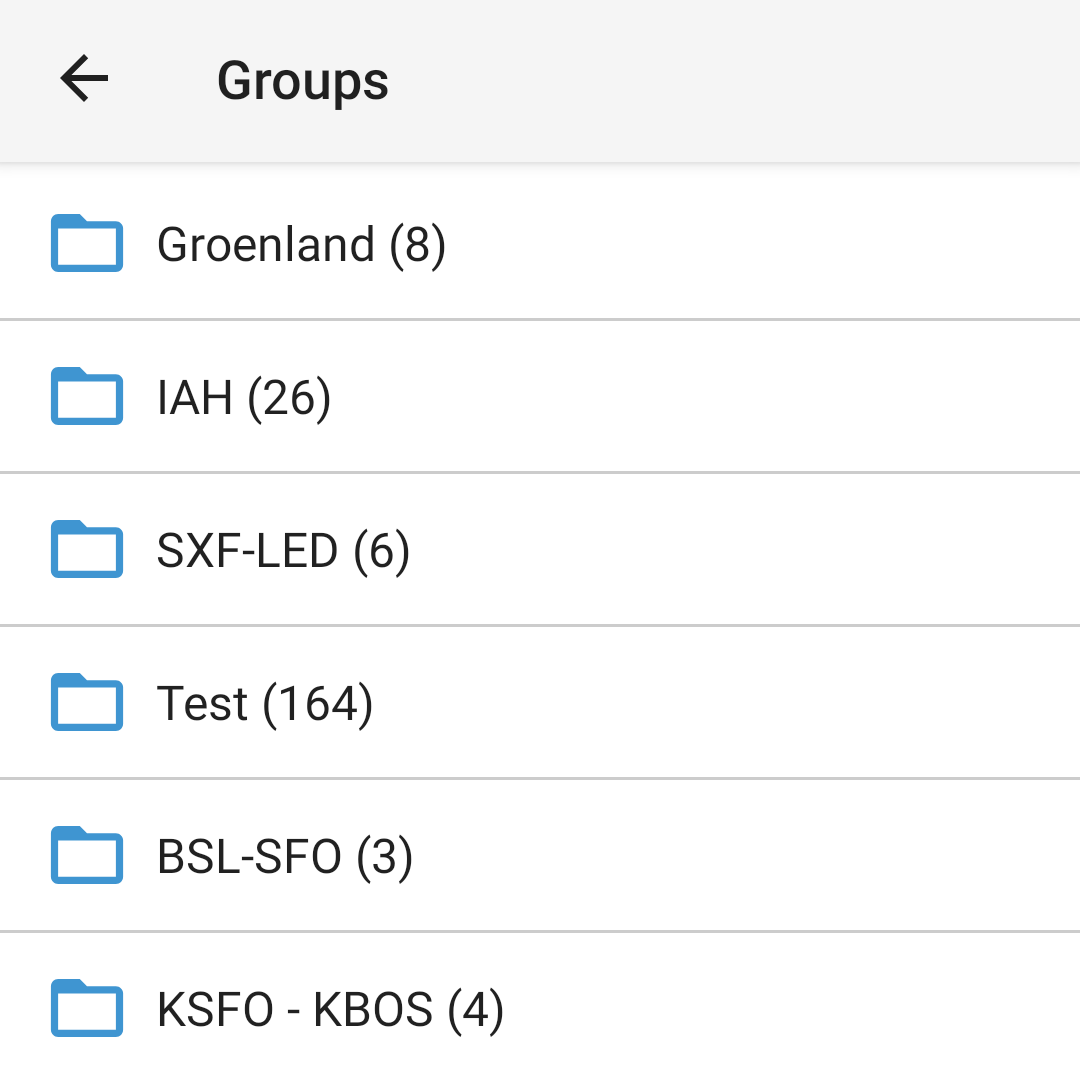Select the IAH folder icon

[x=87, y=396]
